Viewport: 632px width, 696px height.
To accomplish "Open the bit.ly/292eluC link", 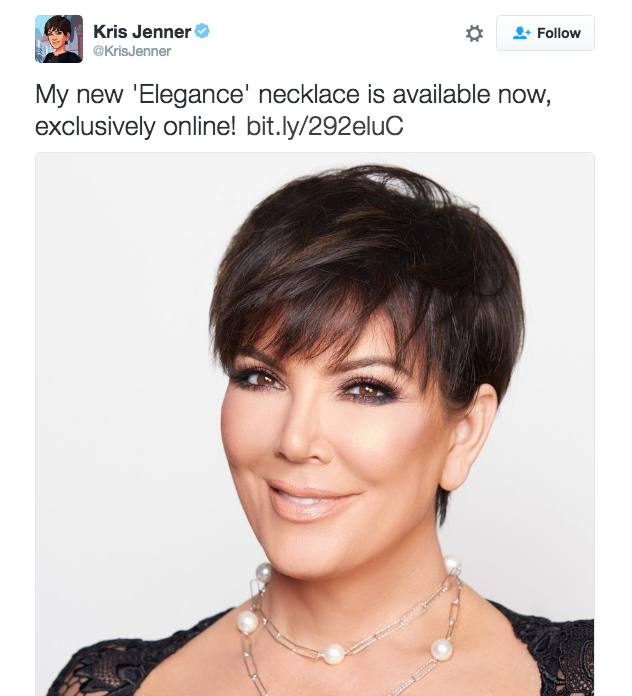I will tap(324, 126).
